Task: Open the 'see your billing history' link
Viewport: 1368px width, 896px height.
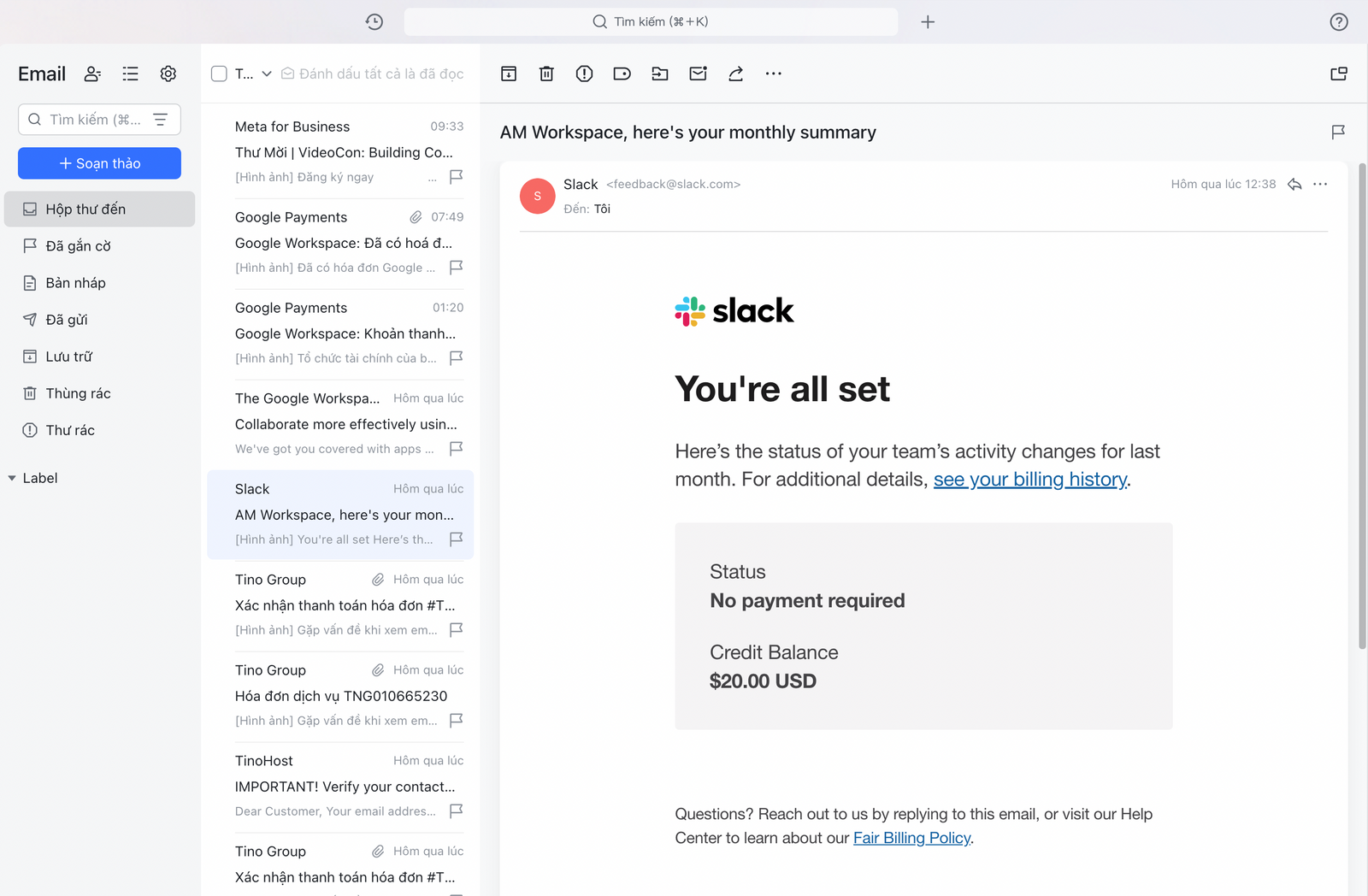Action: 1029,480
